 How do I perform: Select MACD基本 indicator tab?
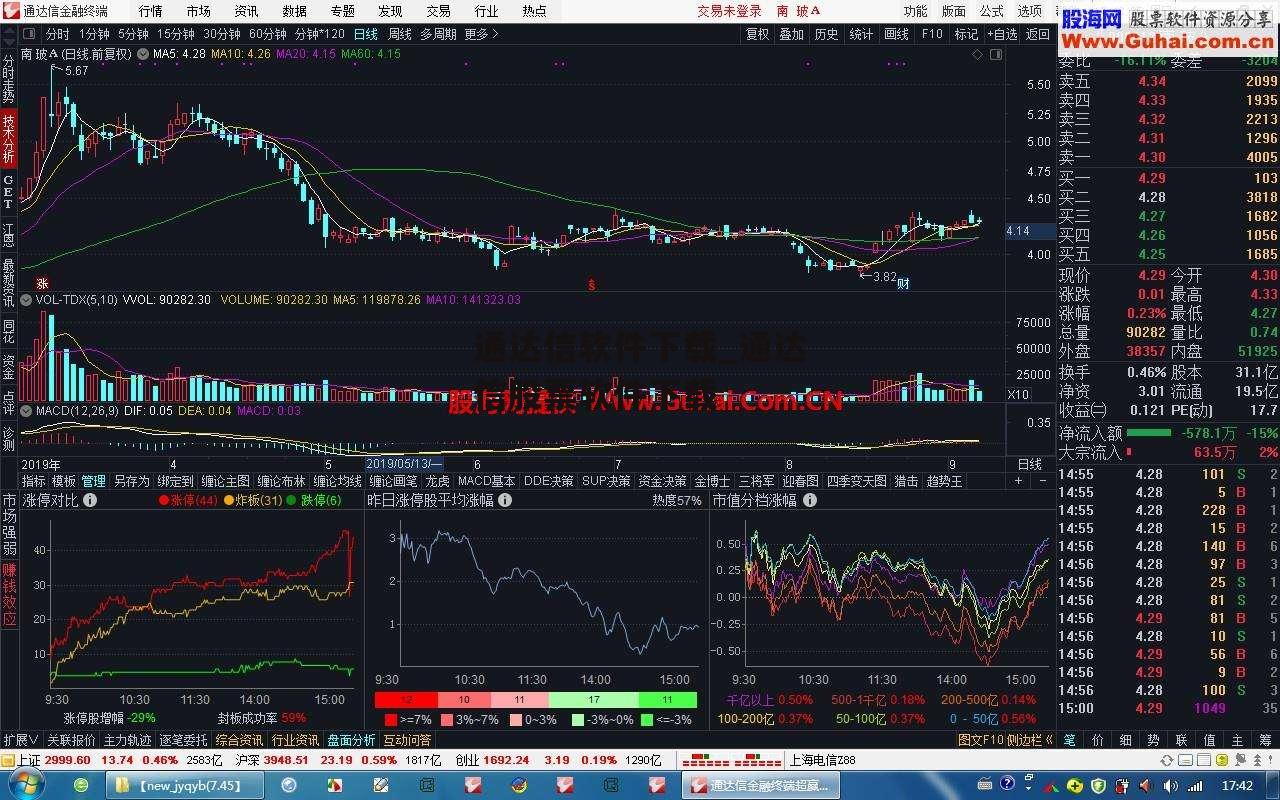click(x=487, y=481)
